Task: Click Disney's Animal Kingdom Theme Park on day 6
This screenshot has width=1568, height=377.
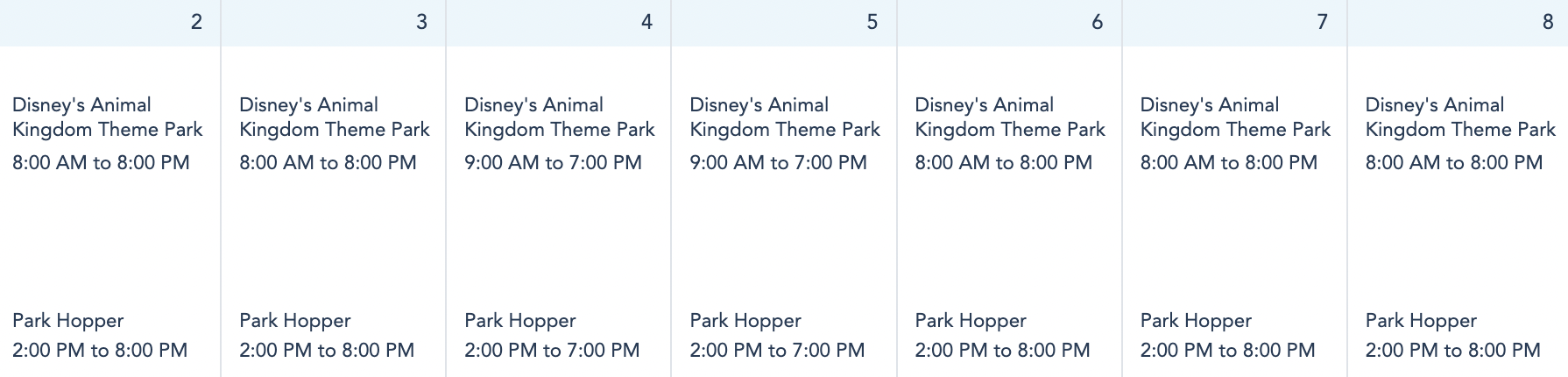Action: tap(1009, 117)
